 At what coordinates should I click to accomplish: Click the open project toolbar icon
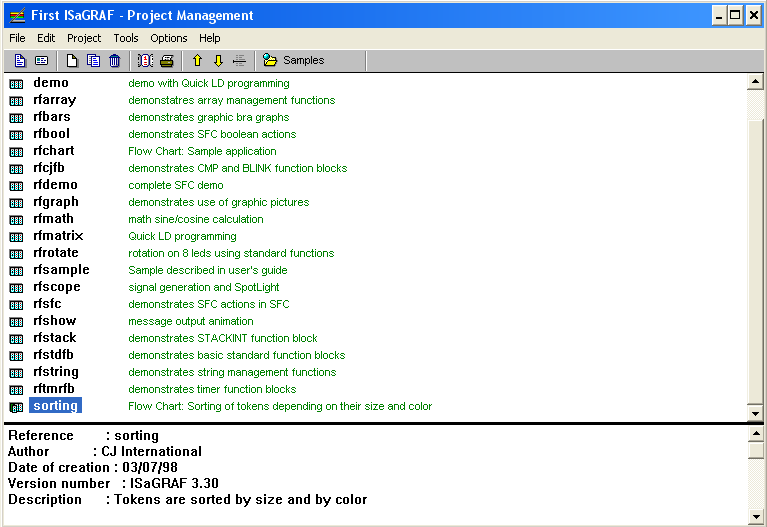coord(20,61)
